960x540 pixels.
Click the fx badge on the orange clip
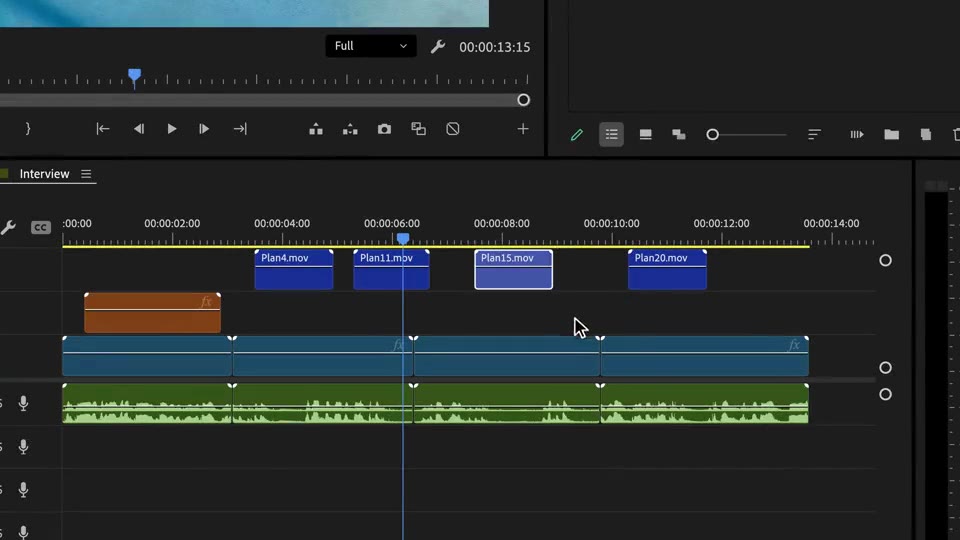(x=206, y=301)
